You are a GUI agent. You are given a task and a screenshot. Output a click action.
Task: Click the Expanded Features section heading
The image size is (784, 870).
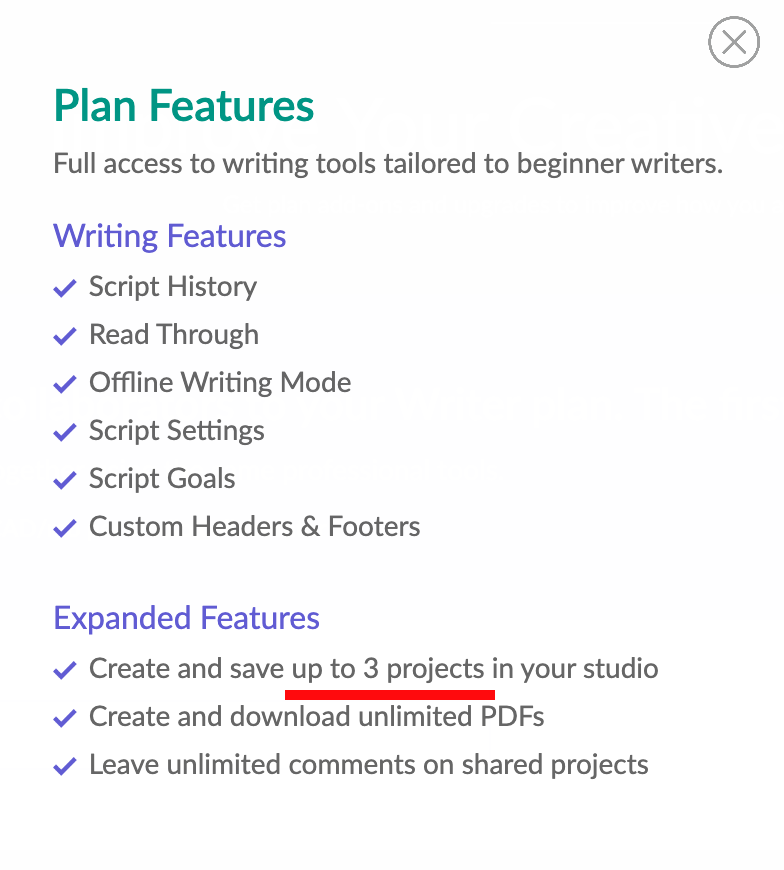point(186,619)
